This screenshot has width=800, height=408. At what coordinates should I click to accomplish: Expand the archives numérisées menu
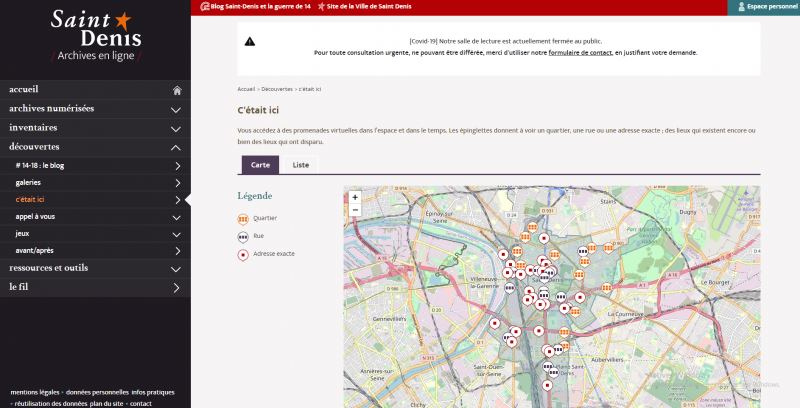[176, 109]
